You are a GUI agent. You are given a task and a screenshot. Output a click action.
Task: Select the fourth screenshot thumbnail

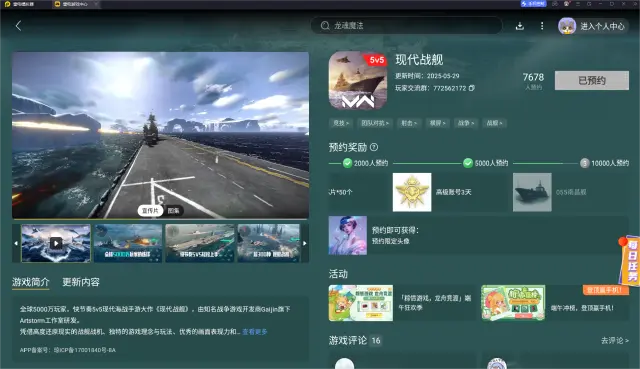pos(269,243)
